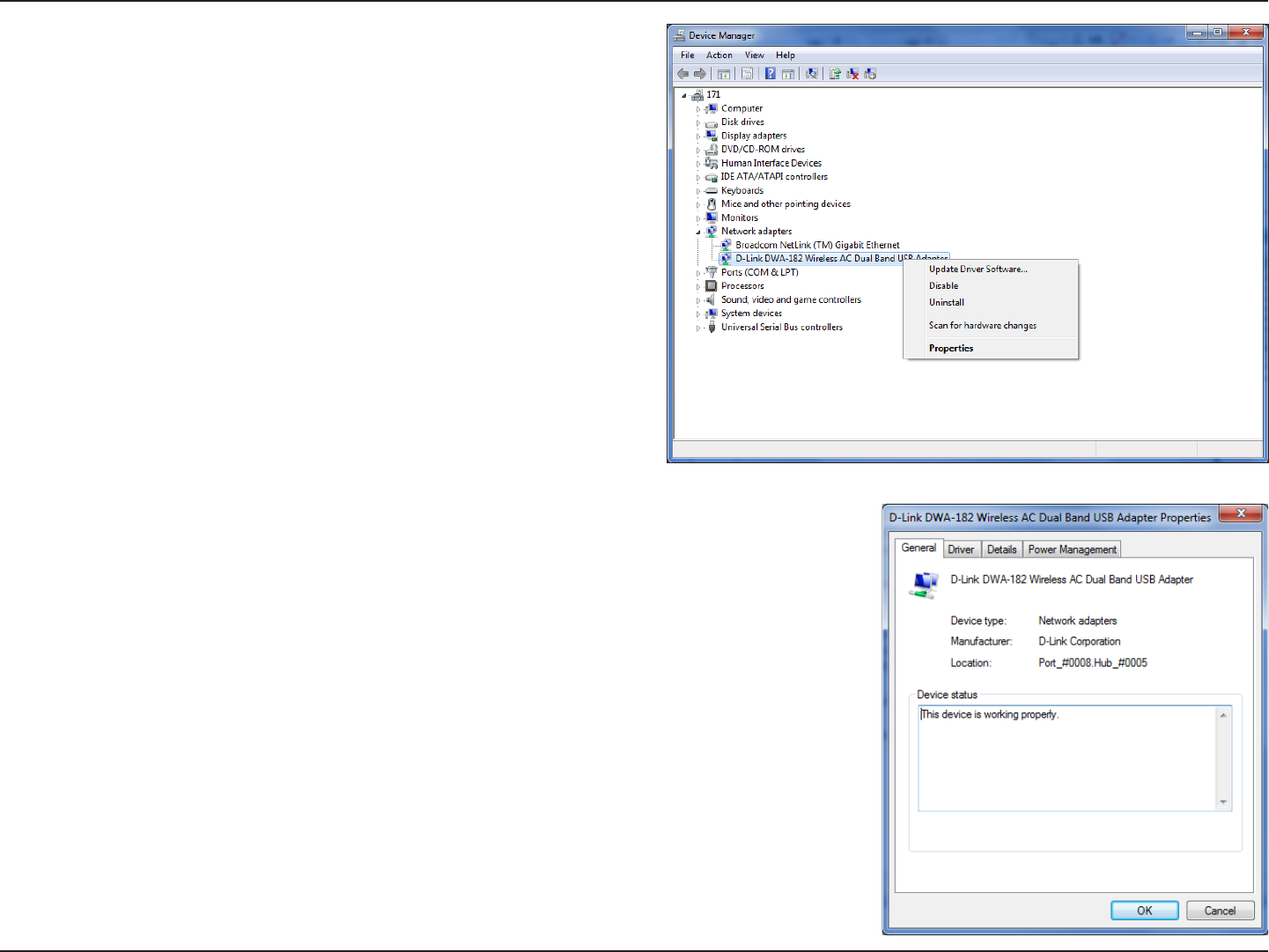Collapse the root node 171 arrow
The image size is (1269, 952).
[684, 95]
